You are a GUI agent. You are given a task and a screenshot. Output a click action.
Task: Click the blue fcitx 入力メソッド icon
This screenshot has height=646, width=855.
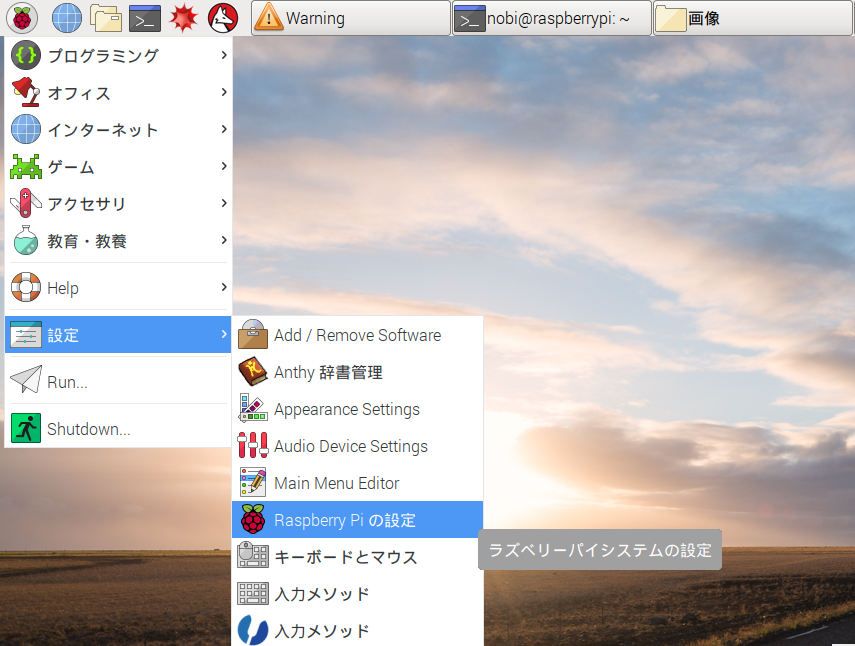pyautogui.click(x=253, y=630)
